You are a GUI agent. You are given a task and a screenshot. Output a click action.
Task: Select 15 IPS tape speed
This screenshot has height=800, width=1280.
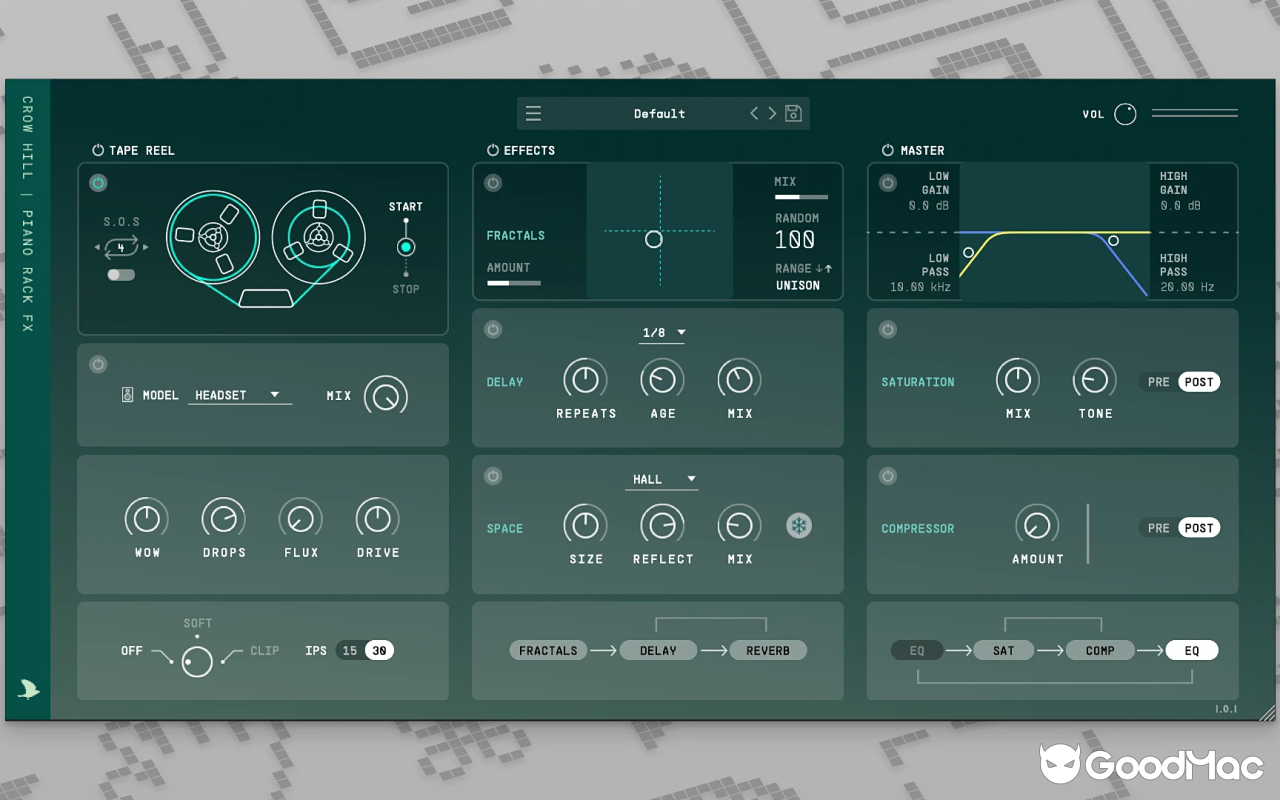coord(350,651)
